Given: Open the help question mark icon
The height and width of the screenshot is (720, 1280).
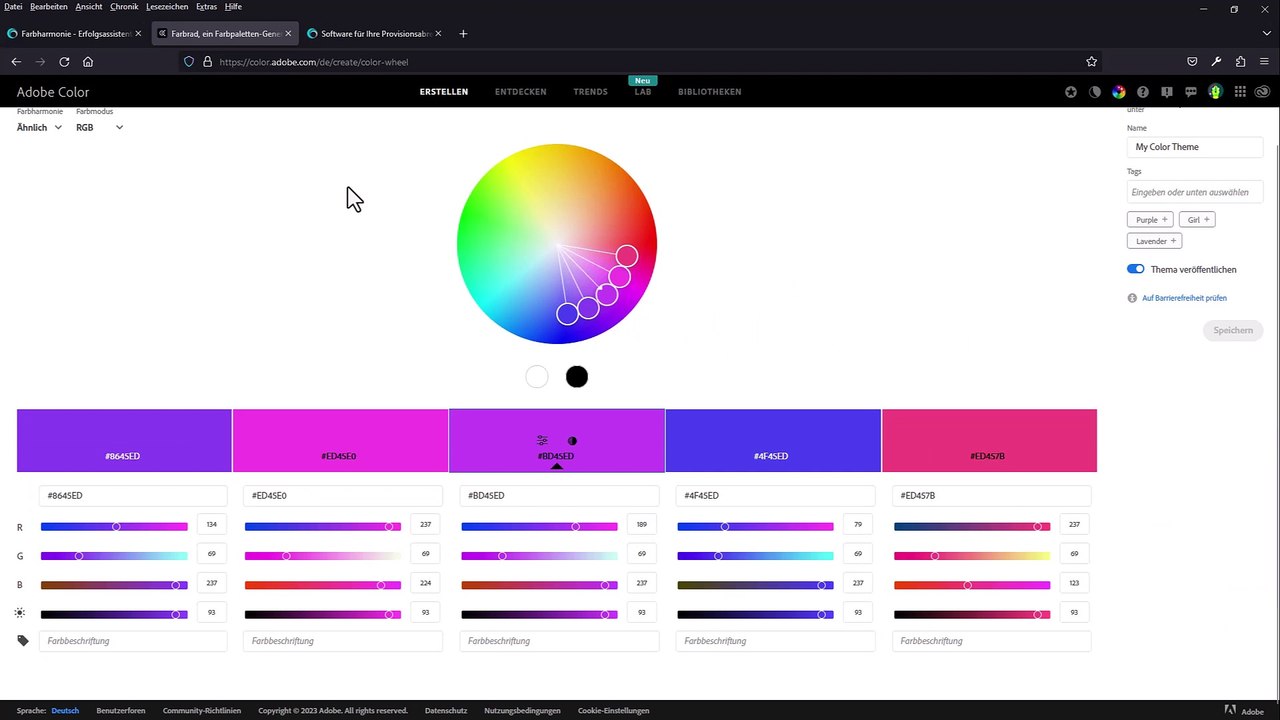Looking at the screenshot, I should point(1143,92).
